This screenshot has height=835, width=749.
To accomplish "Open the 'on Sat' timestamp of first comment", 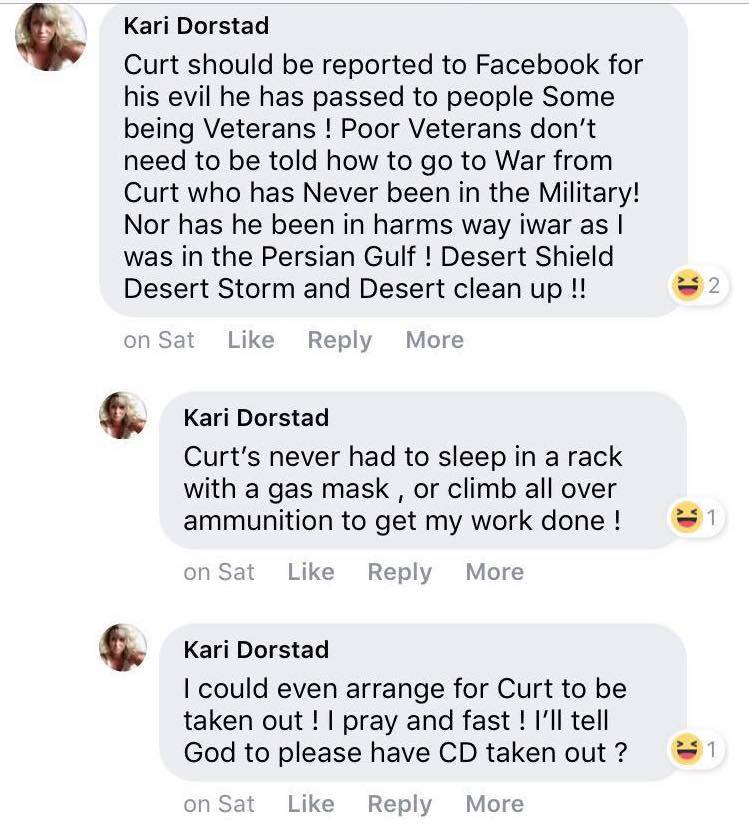I will click(159, 340).
